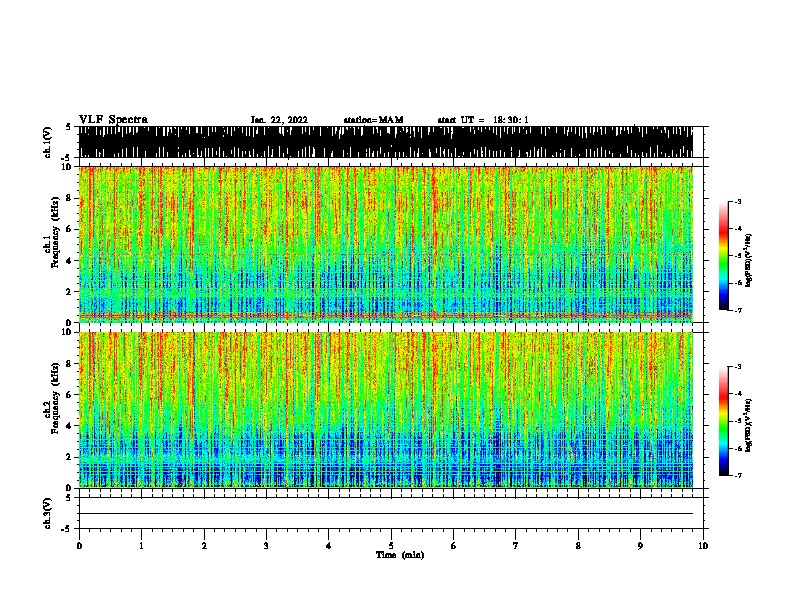Click the time axis end label "10"
Viewport: 792px width, 612px height.
[703, 546]
